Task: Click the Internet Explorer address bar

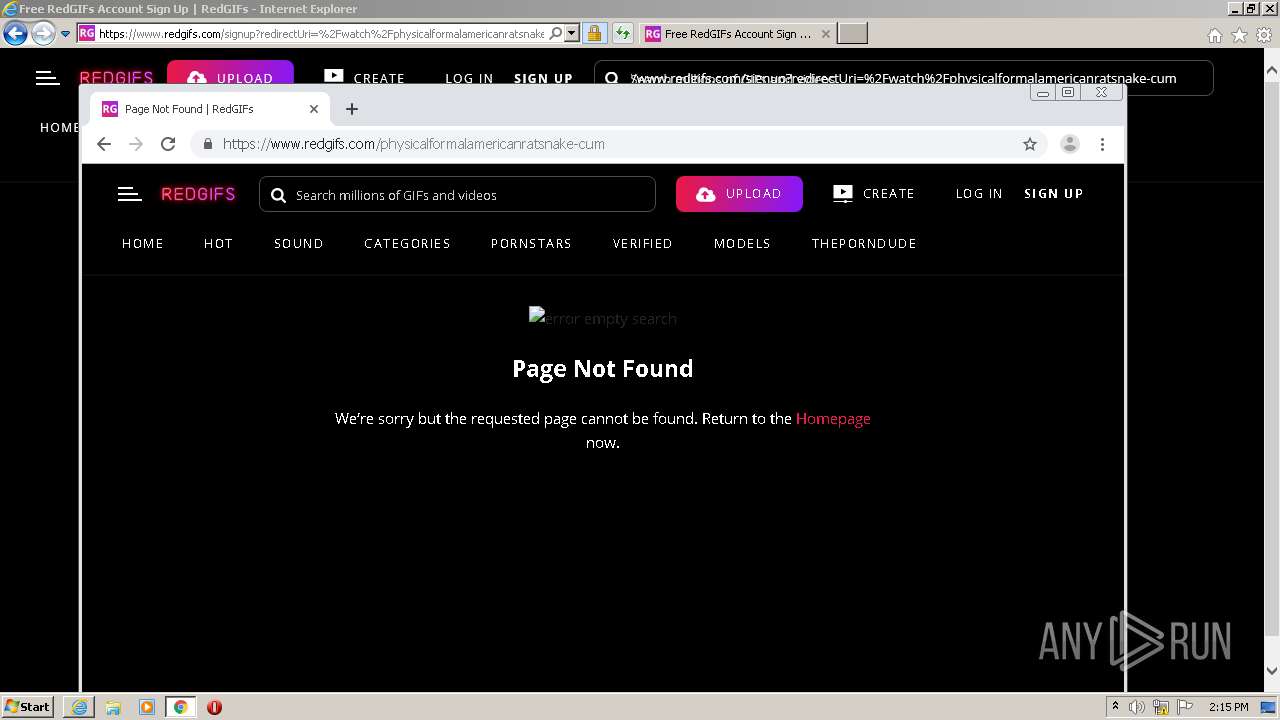Action: tap(320, 34)
